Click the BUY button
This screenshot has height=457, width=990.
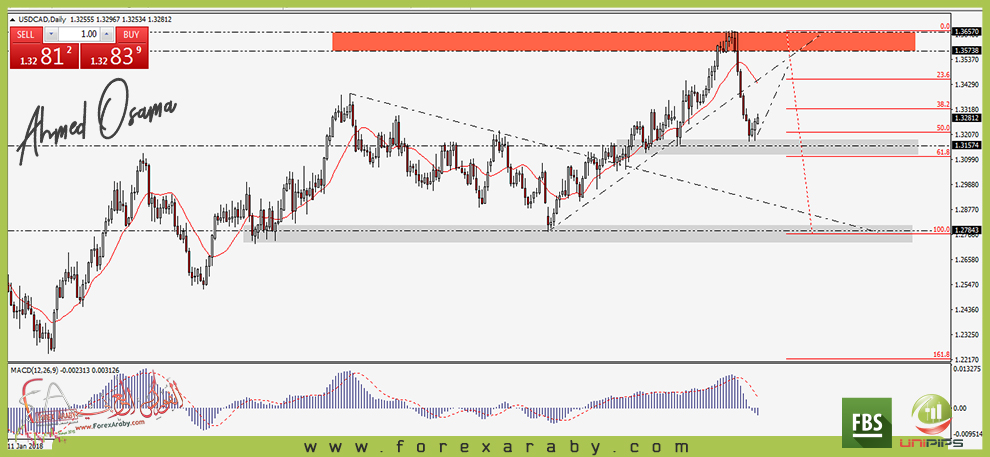coord(132,33)
